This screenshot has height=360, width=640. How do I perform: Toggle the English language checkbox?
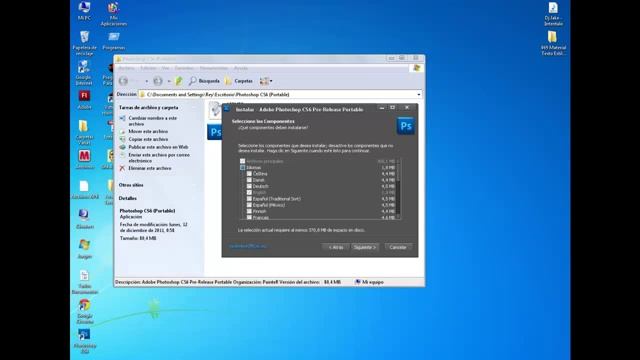[249, 192]
